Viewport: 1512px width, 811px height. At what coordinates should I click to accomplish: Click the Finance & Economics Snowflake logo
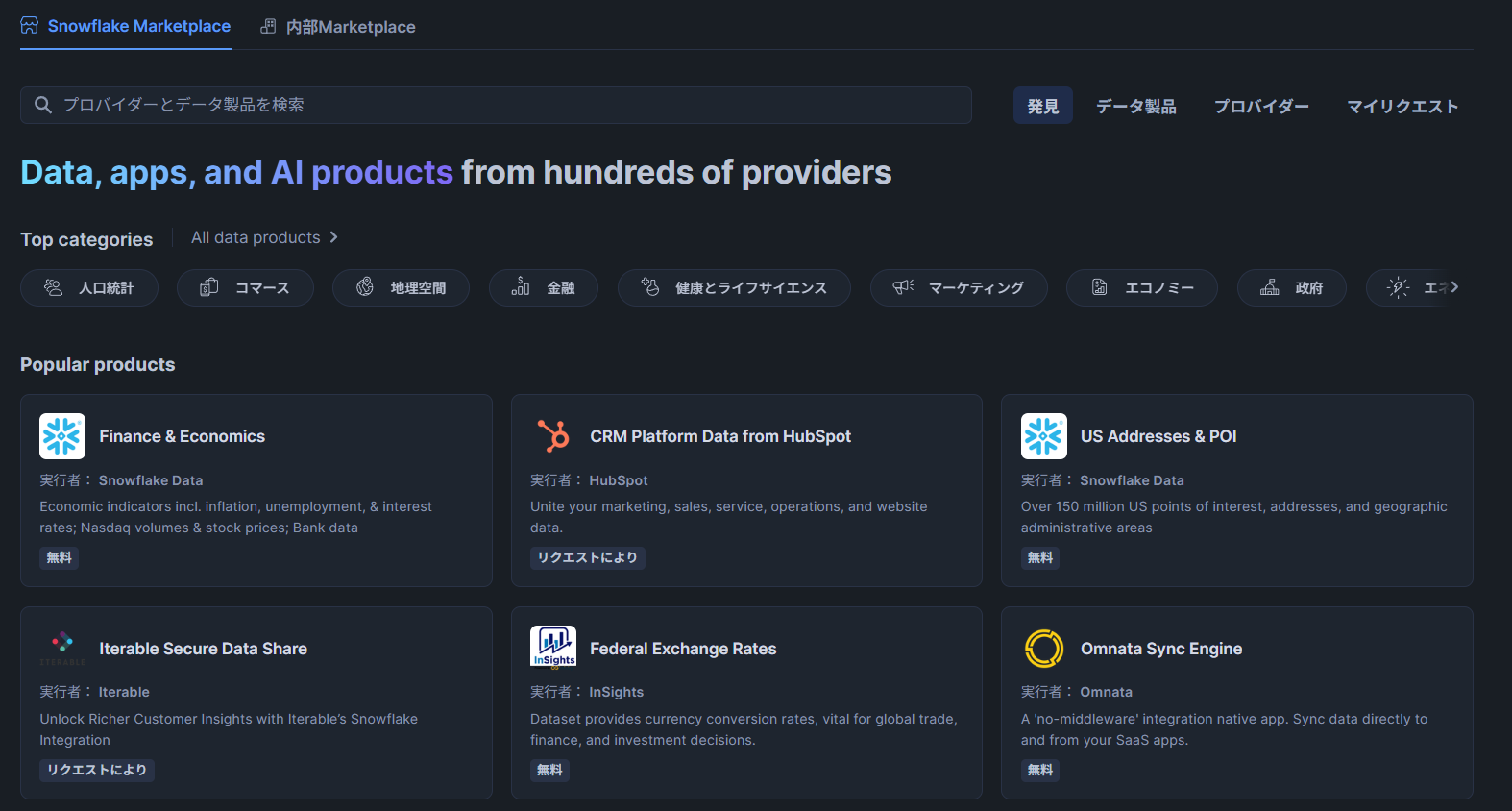(x=62, y=436)
